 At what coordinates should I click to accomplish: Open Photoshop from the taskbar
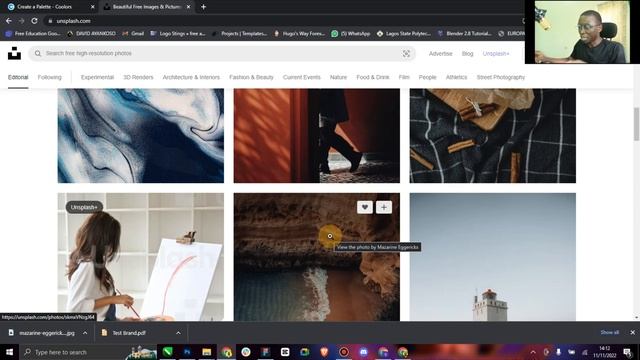(187, 352)
